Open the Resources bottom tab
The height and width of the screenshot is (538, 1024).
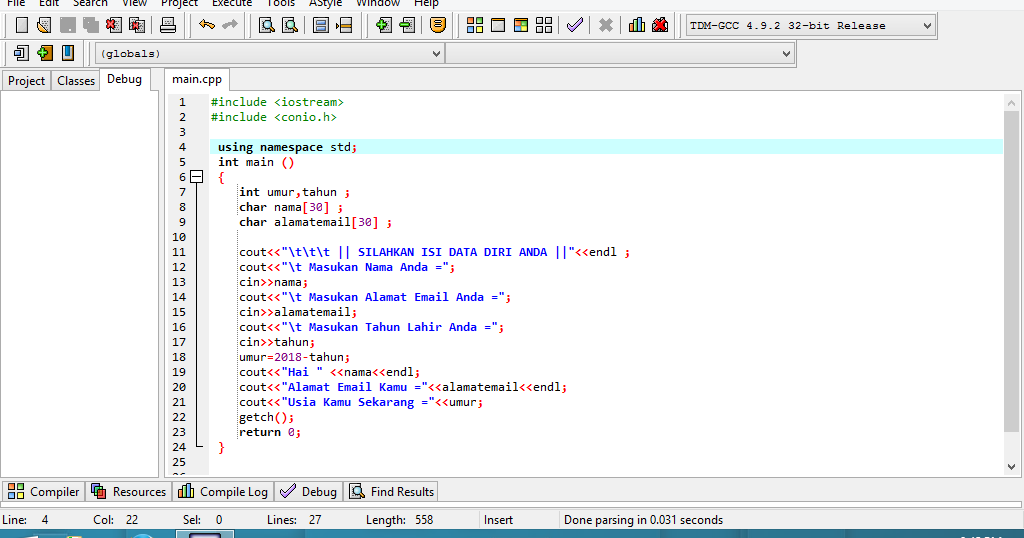pos(129,492)
